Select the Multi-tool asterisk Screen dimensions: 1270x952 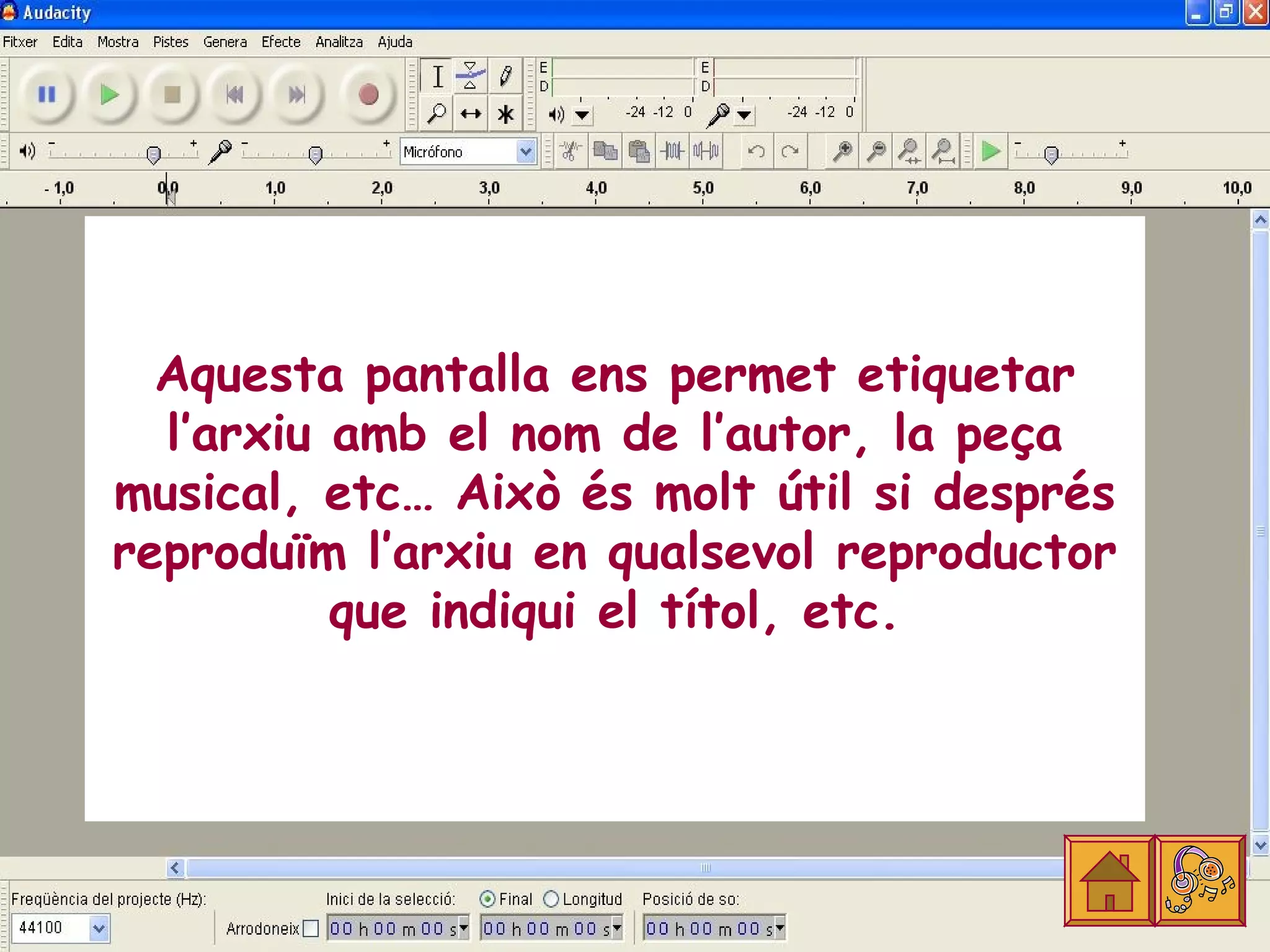tap(505, 113)
